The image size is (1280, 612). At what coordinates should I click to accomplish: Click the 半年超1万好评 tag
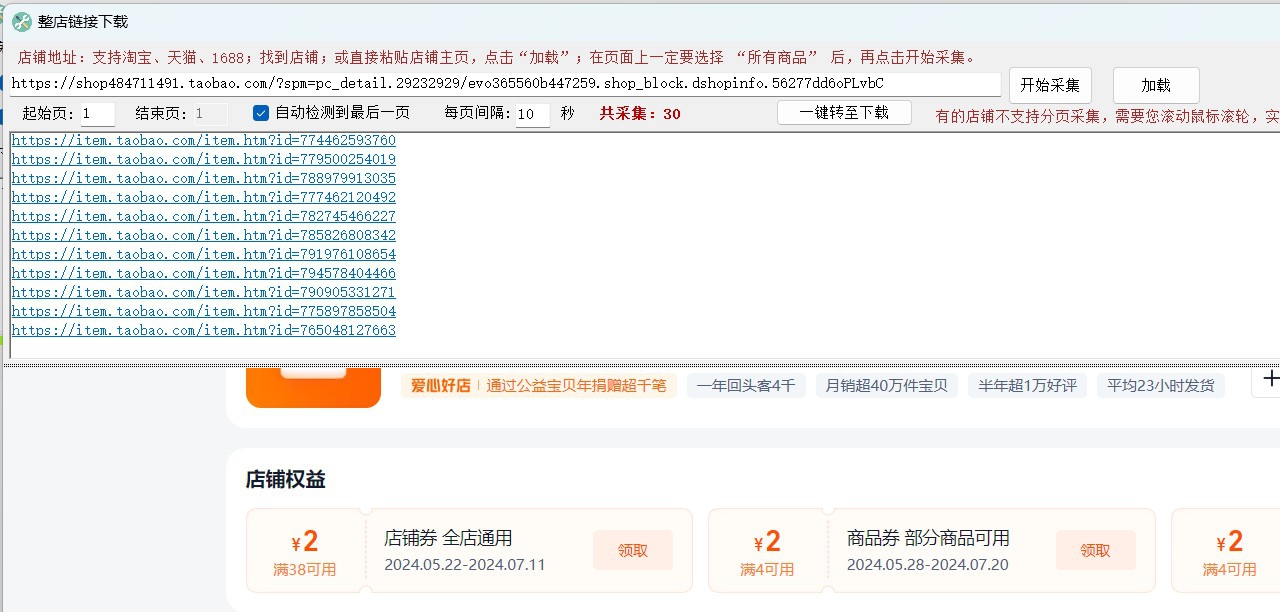click(x=1027, y=386)
